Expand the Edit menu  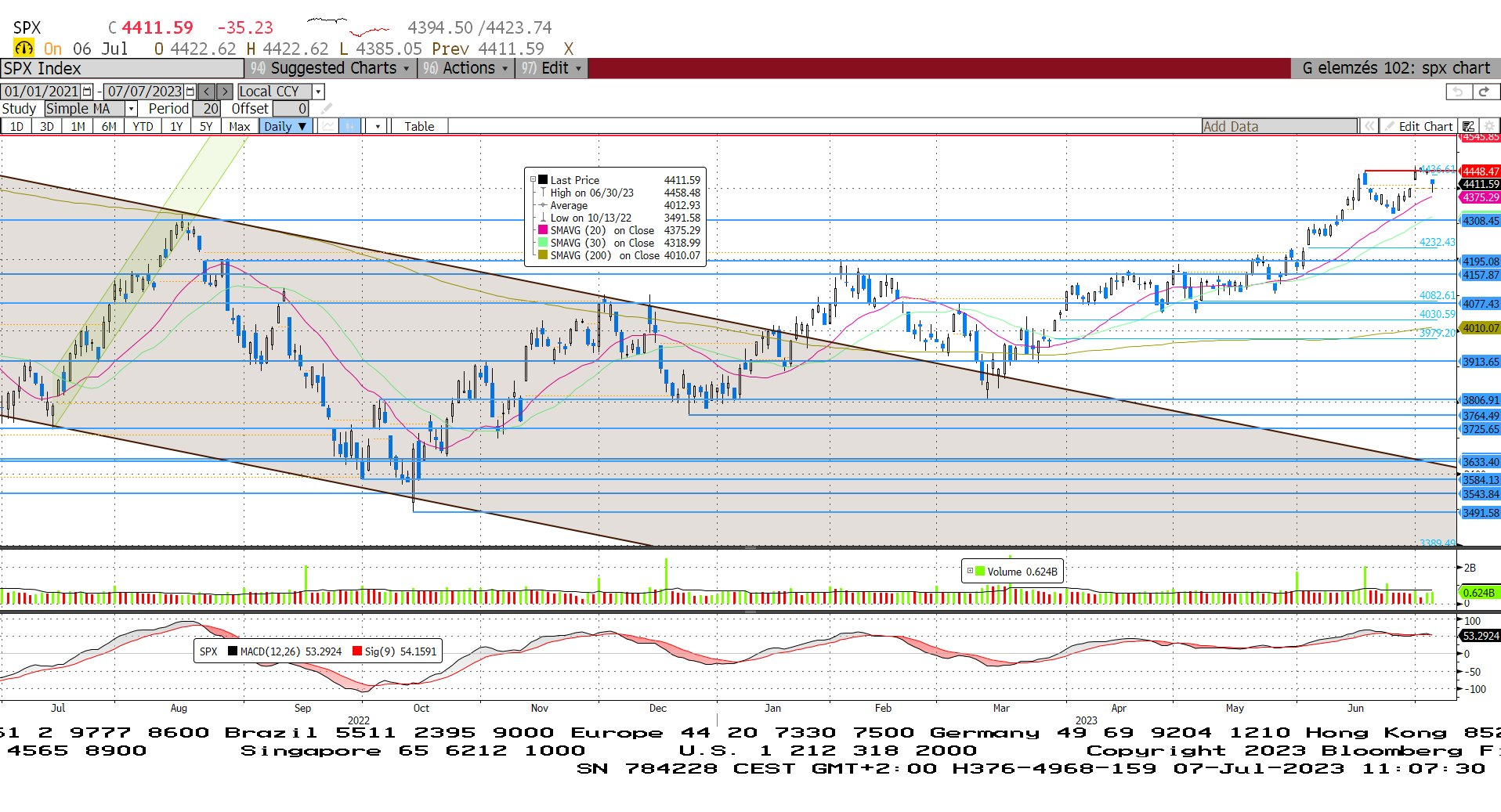coord(552,68)
